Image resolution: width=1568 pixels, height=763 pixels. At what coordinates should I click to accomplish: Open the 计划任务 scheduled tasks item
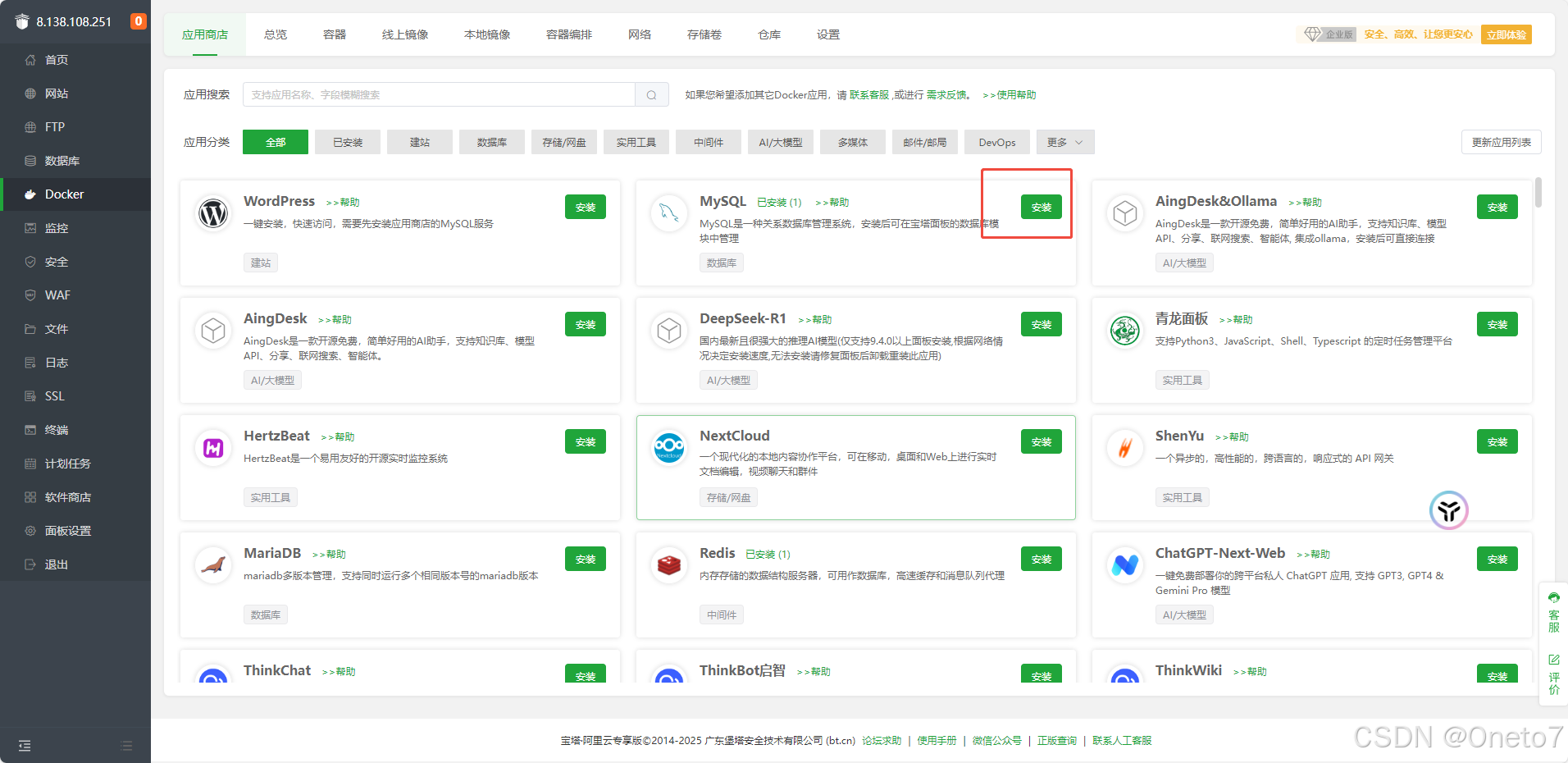point(75,464)
